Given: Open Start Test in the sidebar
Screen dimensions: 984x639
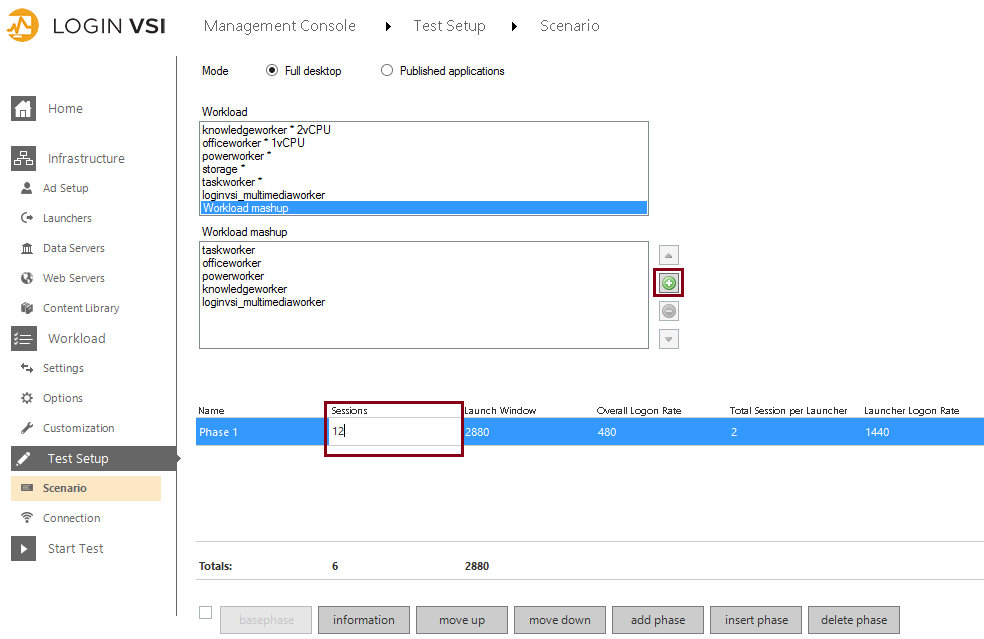Looking at the screenshot, I should click(75, 549).
